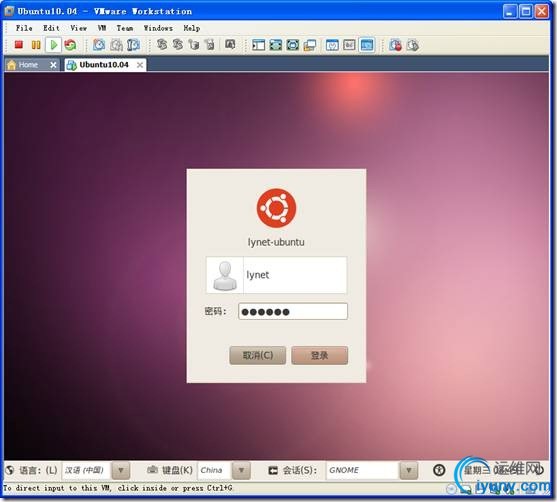Revert the VM to its snapshot
The height and width of the screenshot is (502, 557).
click(x=116, y=45)
